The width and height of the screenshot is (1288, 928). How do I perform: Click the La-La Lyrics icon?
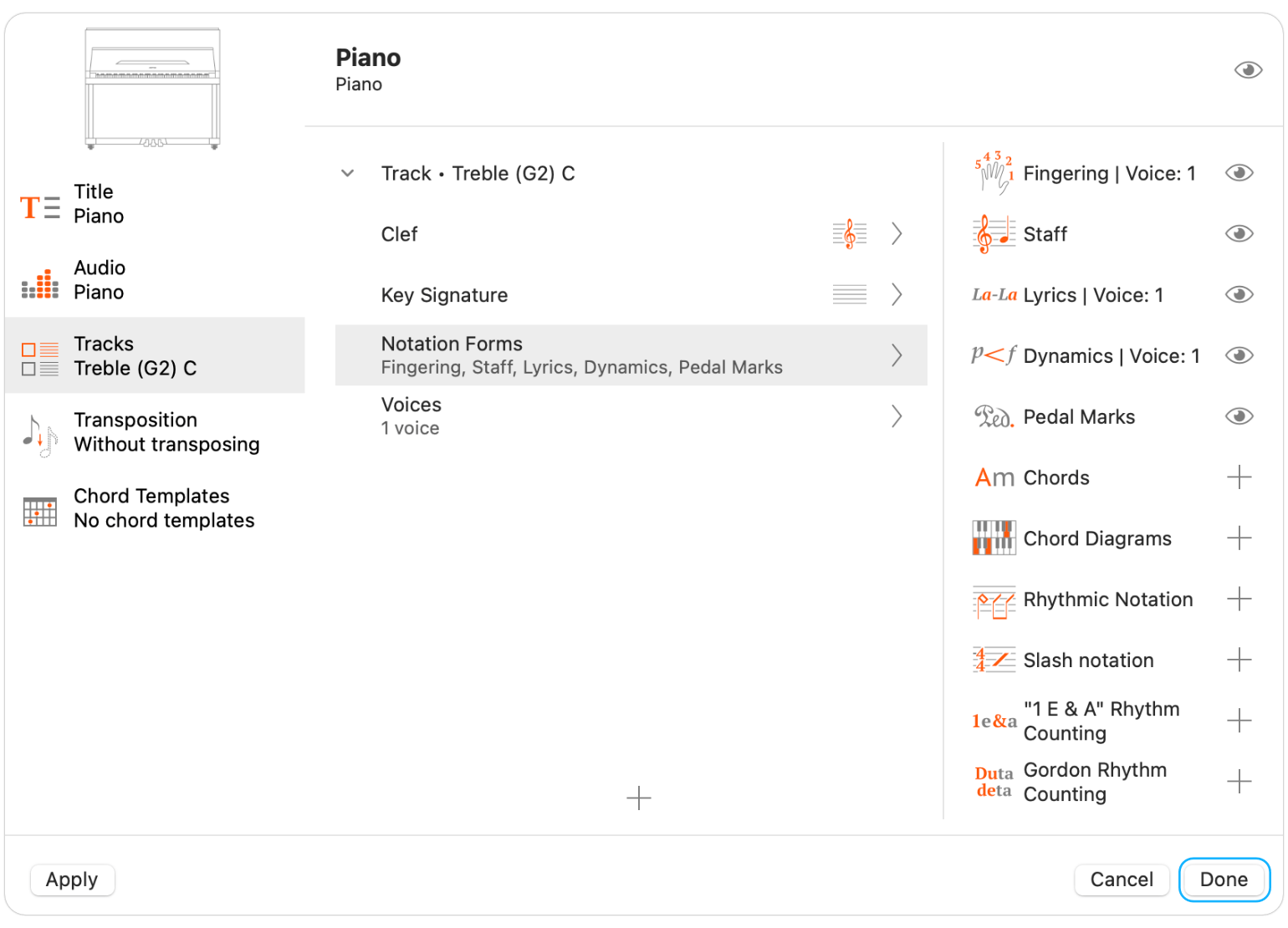(994, 294)
